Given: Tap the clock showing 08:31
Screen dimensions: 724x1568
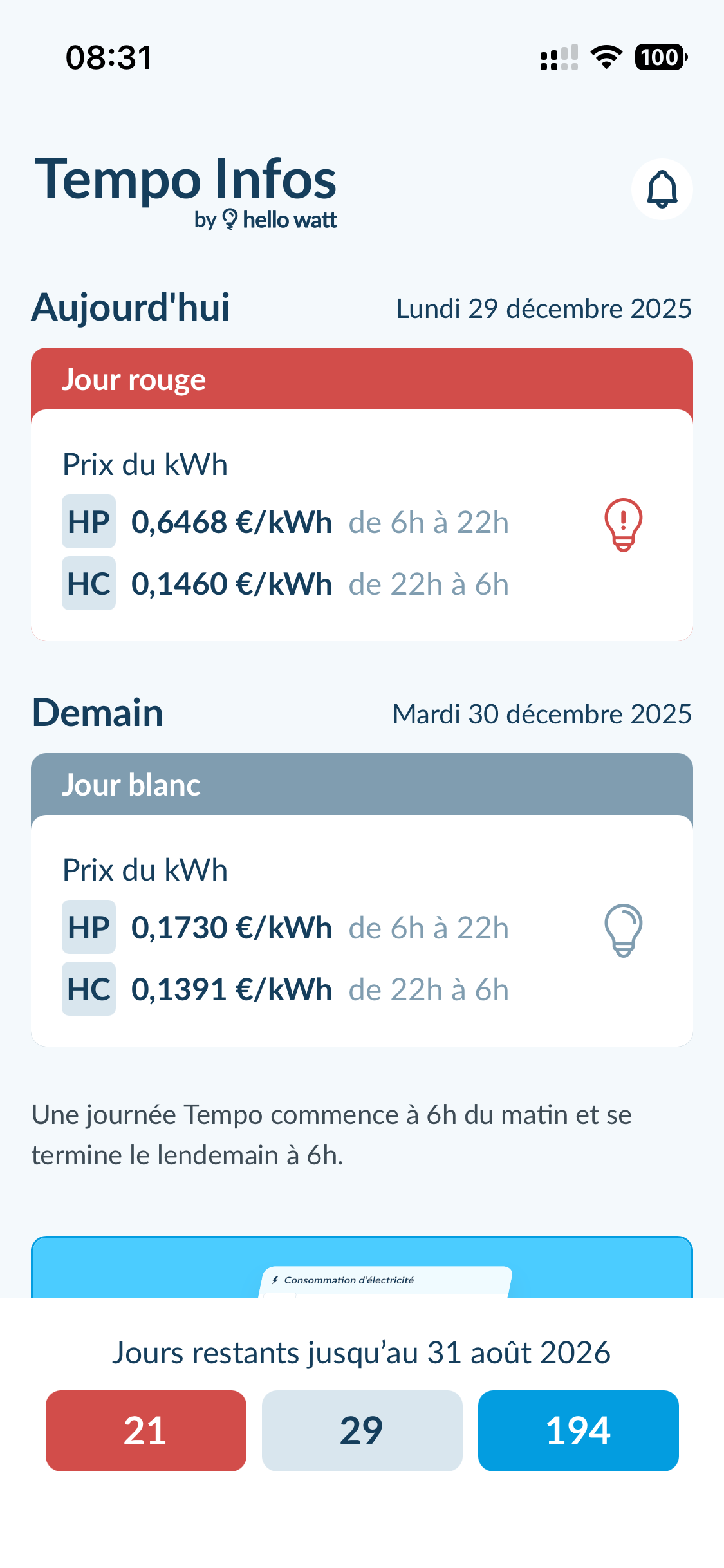Looking at the screenshot, I should (109, 57).
